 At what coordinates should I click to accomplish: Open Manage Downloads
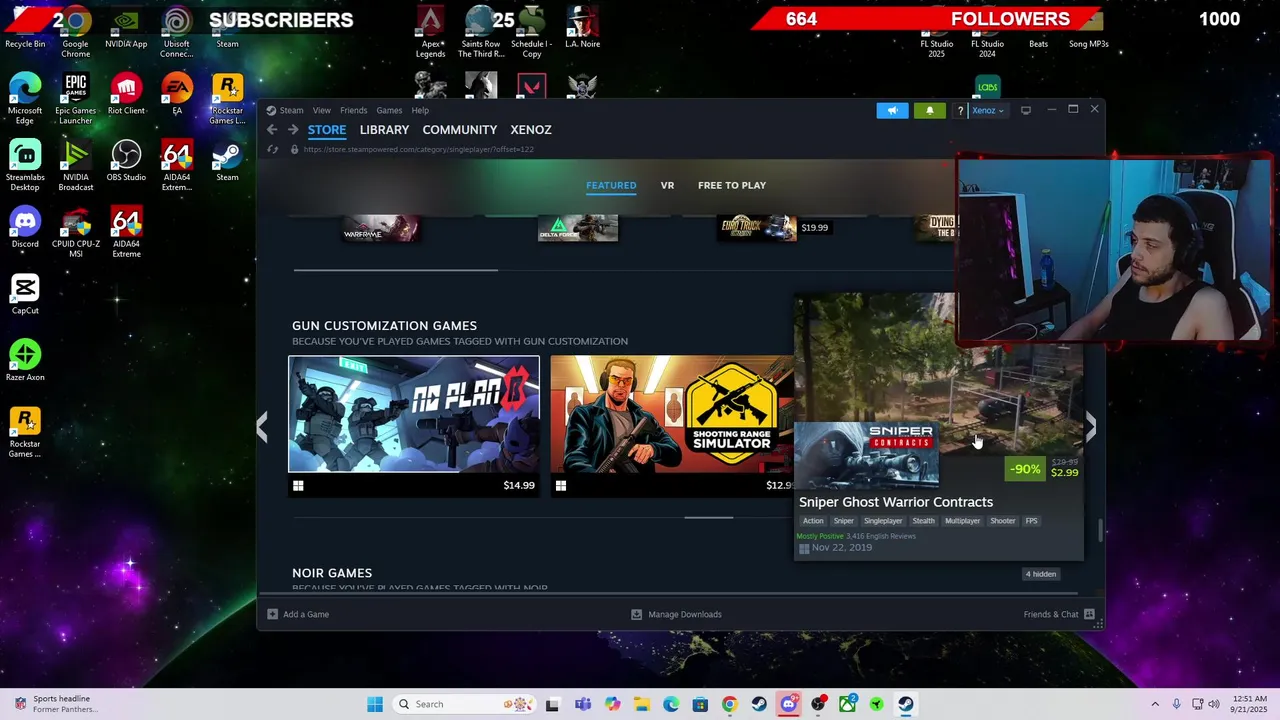pos(676,614)
